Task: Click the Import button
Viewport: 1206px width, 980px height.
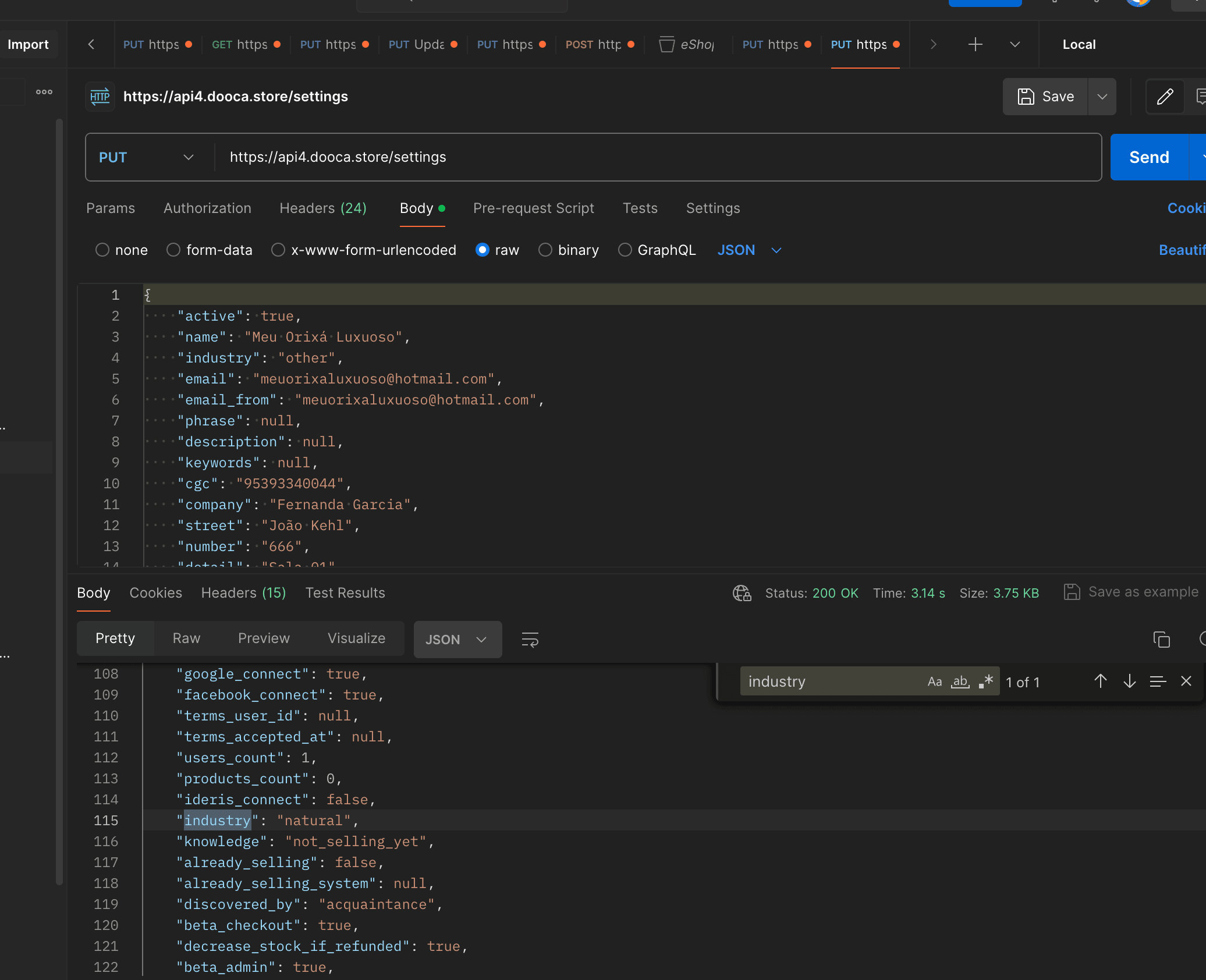Action: (x=28, y=44)
